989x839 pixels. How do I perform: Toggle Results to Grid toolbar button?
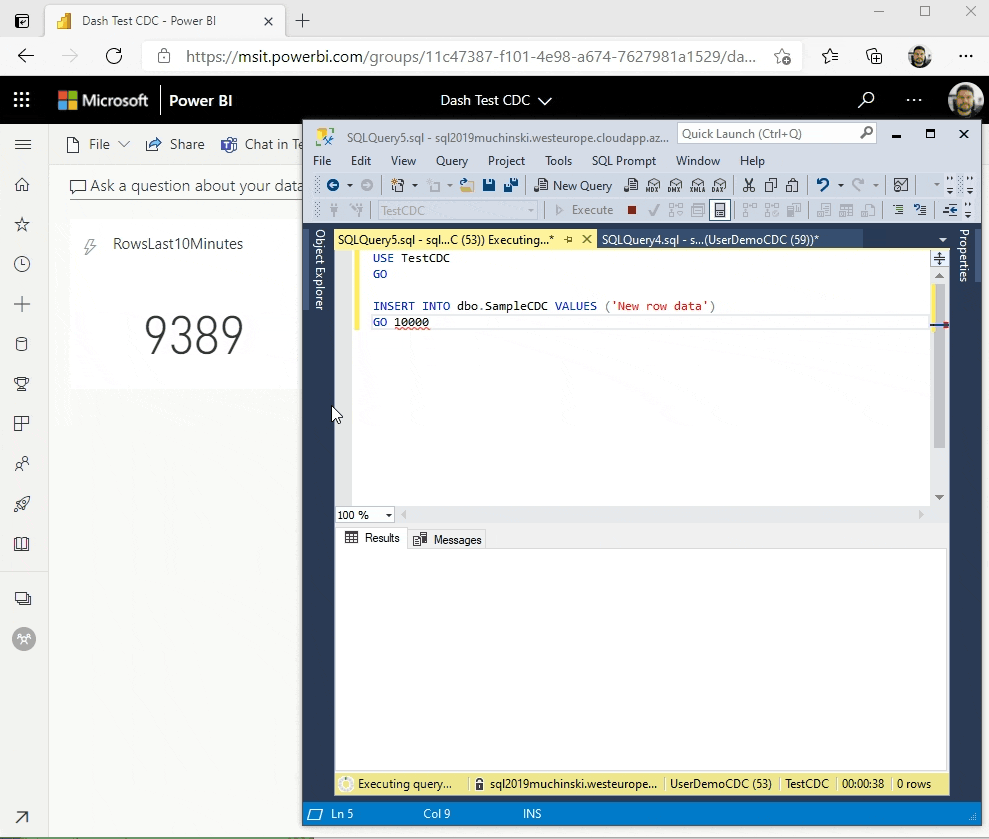(x=719, y=210)
